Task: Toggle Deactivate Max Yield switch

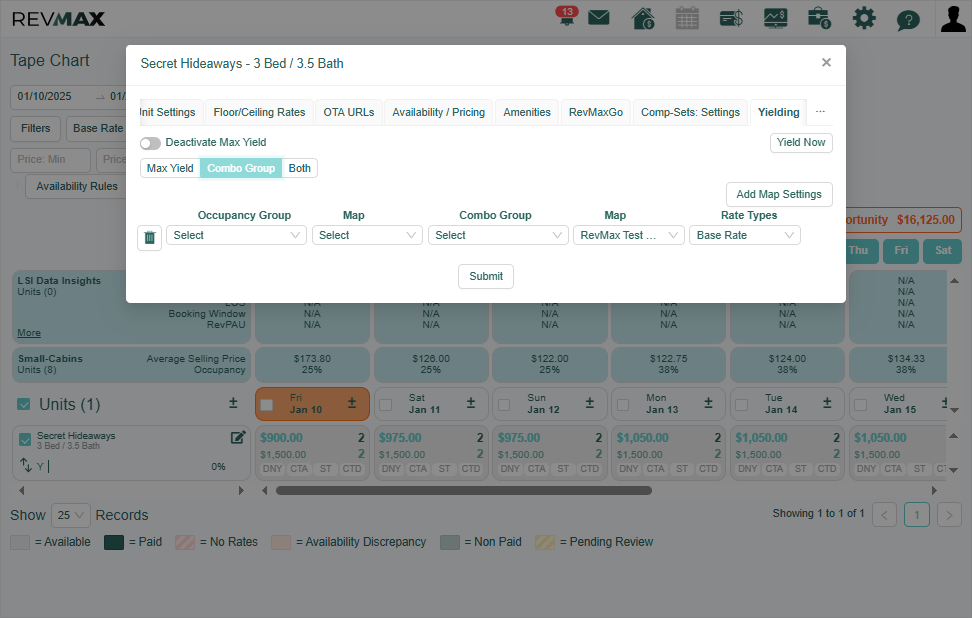Action: 150,143
